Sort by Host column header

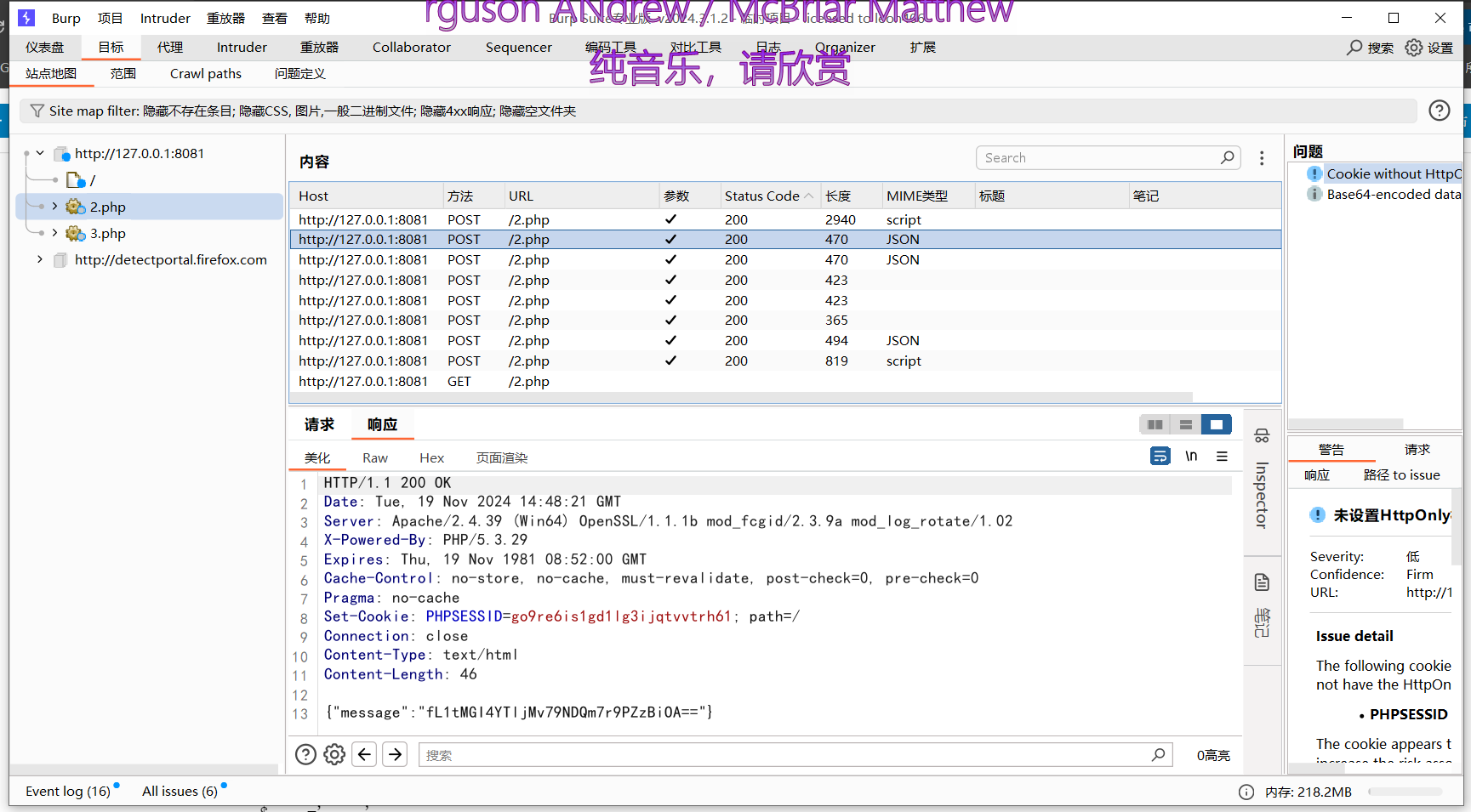pos(366,196)
